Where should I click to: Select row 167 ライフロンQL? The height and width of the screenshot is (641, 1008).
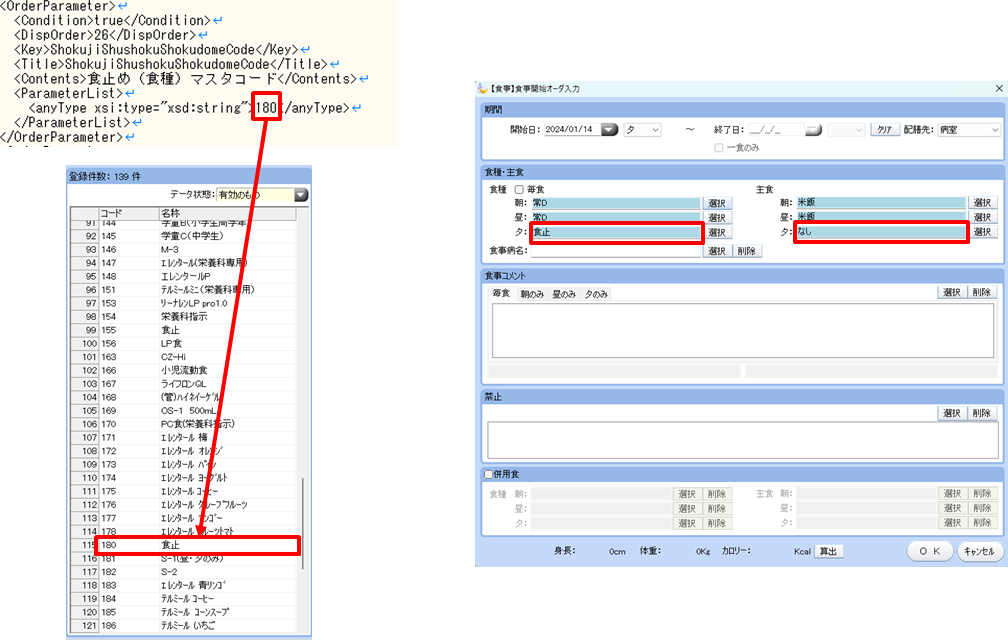pyautogui.click(x=183, y=384)
